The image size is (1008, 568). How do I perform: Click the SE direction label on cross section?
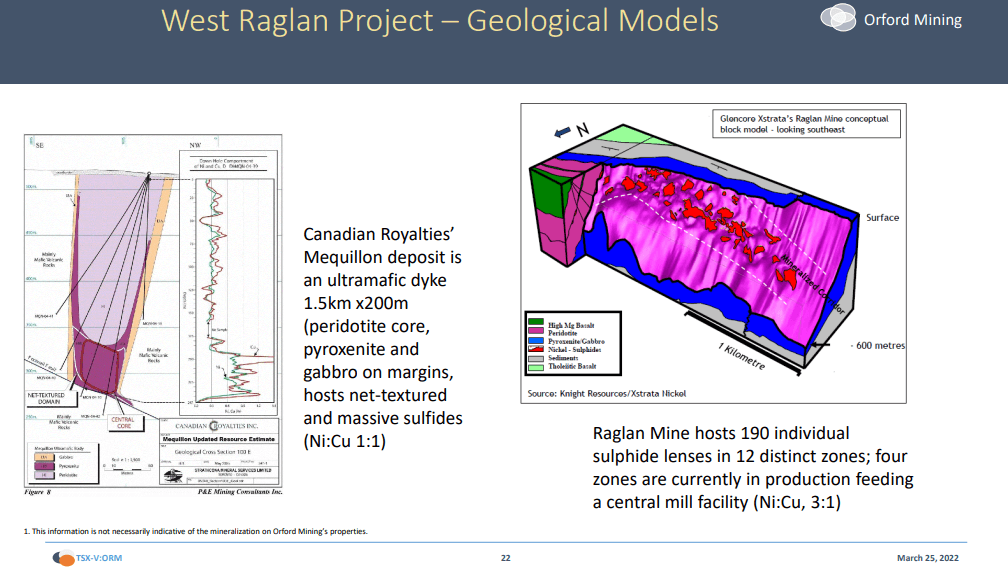pyautogui.click(x=39, y=145)
